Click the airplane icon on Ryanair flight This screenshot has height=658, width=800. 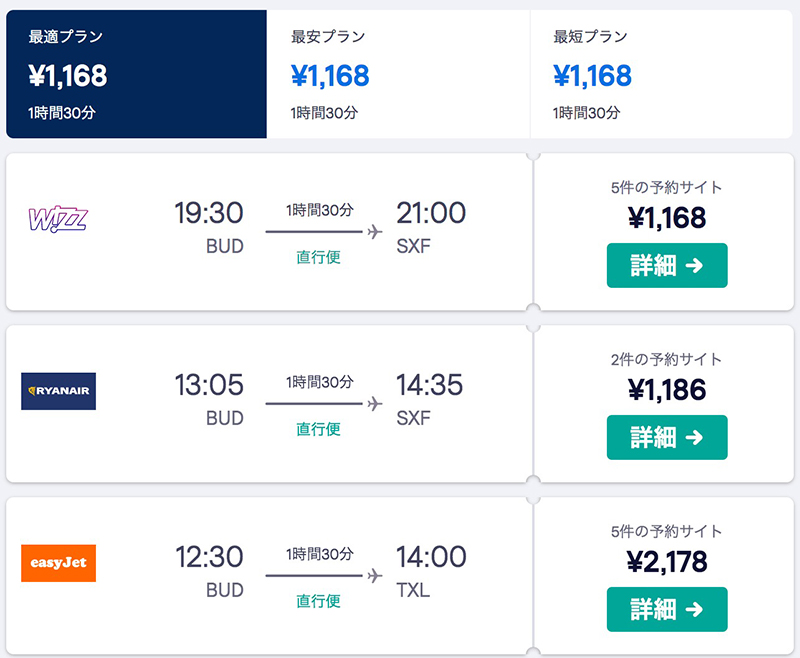click(x=375, y=404)
